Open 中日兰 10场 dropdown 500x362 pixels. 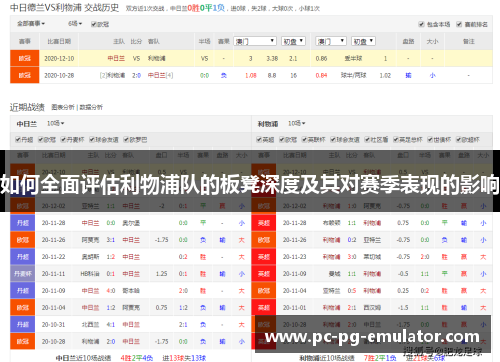point(55,123)
